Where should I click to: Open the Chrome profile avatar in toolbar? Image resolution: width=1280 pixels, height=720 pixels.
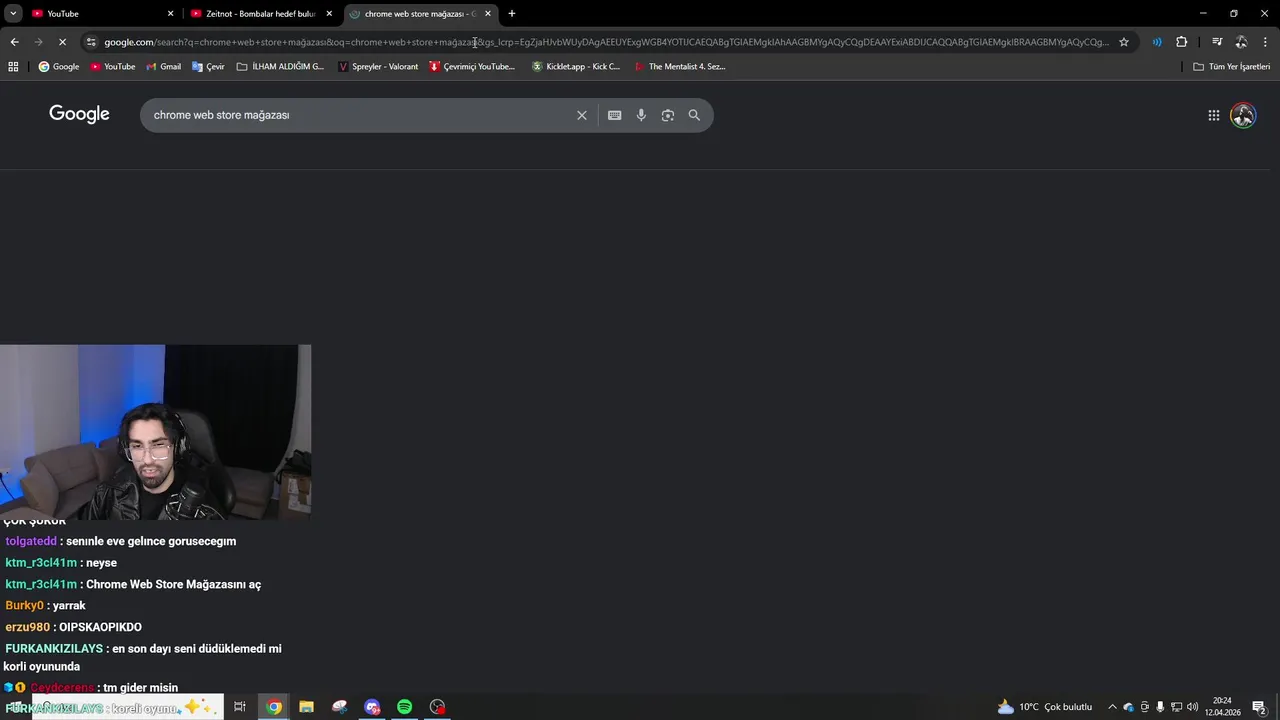tap(1241, 42)
